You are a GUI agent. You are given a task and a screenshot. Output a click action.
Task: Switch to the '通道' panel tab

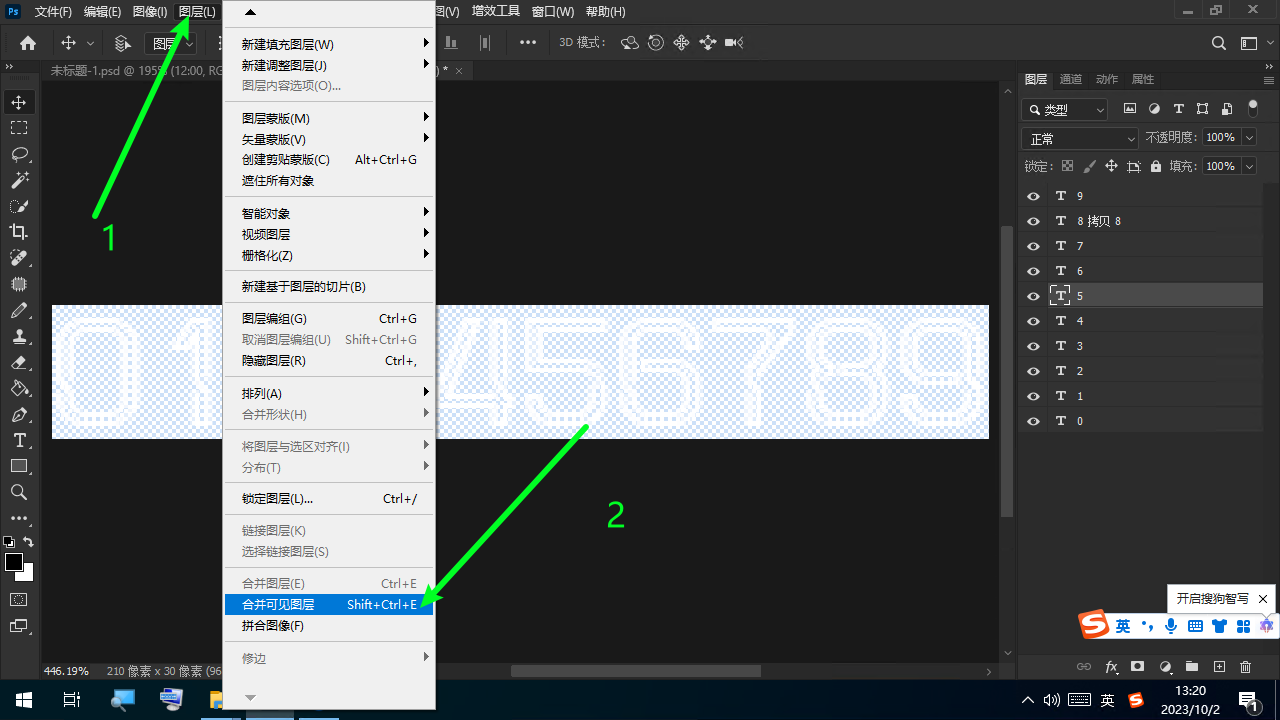(x=1070, y=79)
